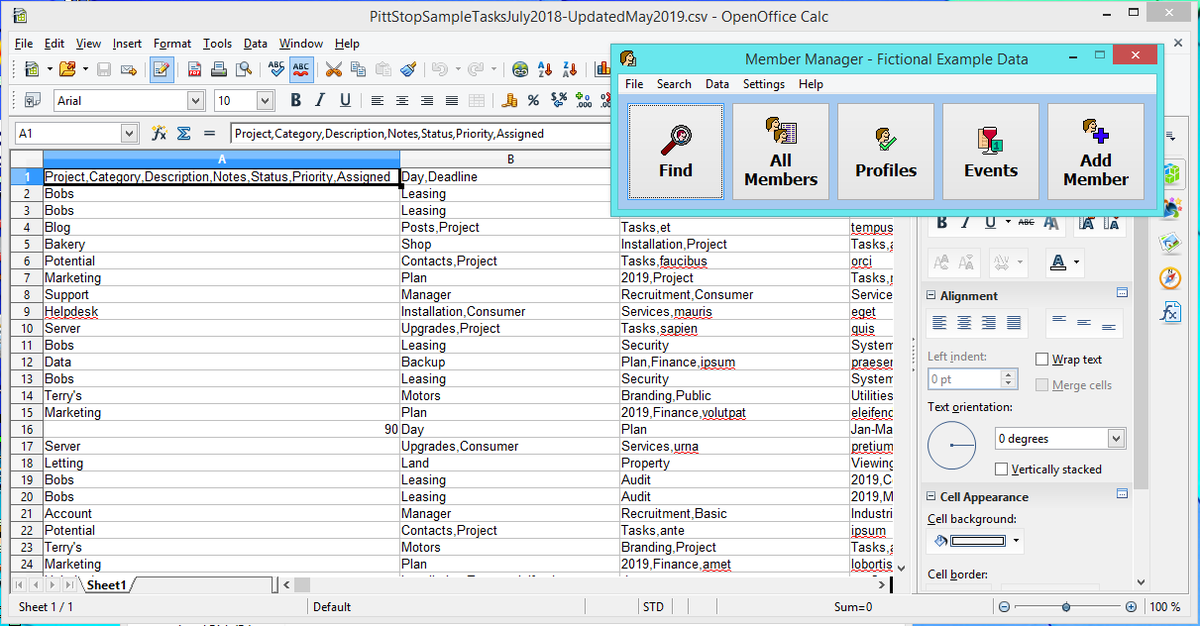Open the Undo history dropdown arrow
This screenshot has height=626, width=1200.
click(457, 69)
